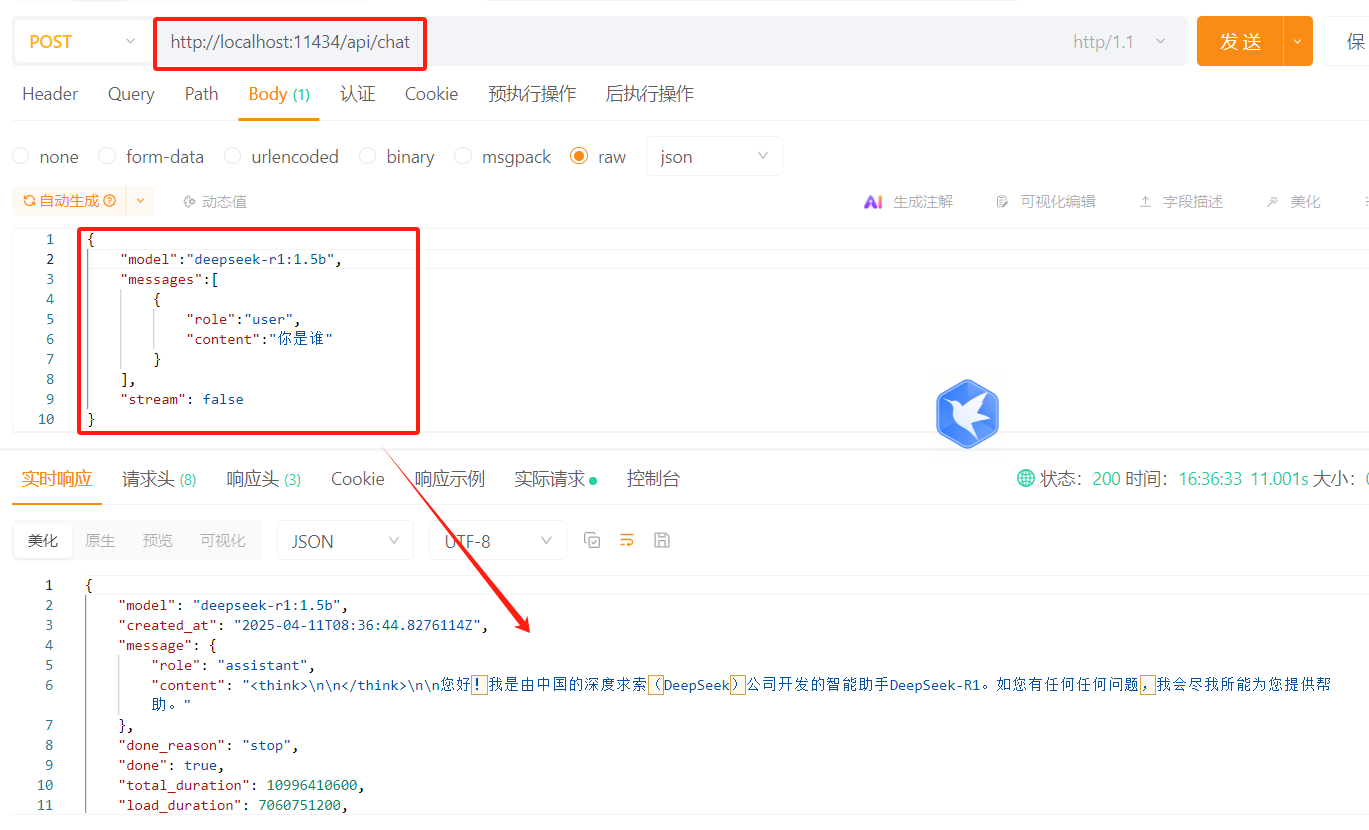Open the request Cookie tab
1369x830 pixels.
(431, 94)
